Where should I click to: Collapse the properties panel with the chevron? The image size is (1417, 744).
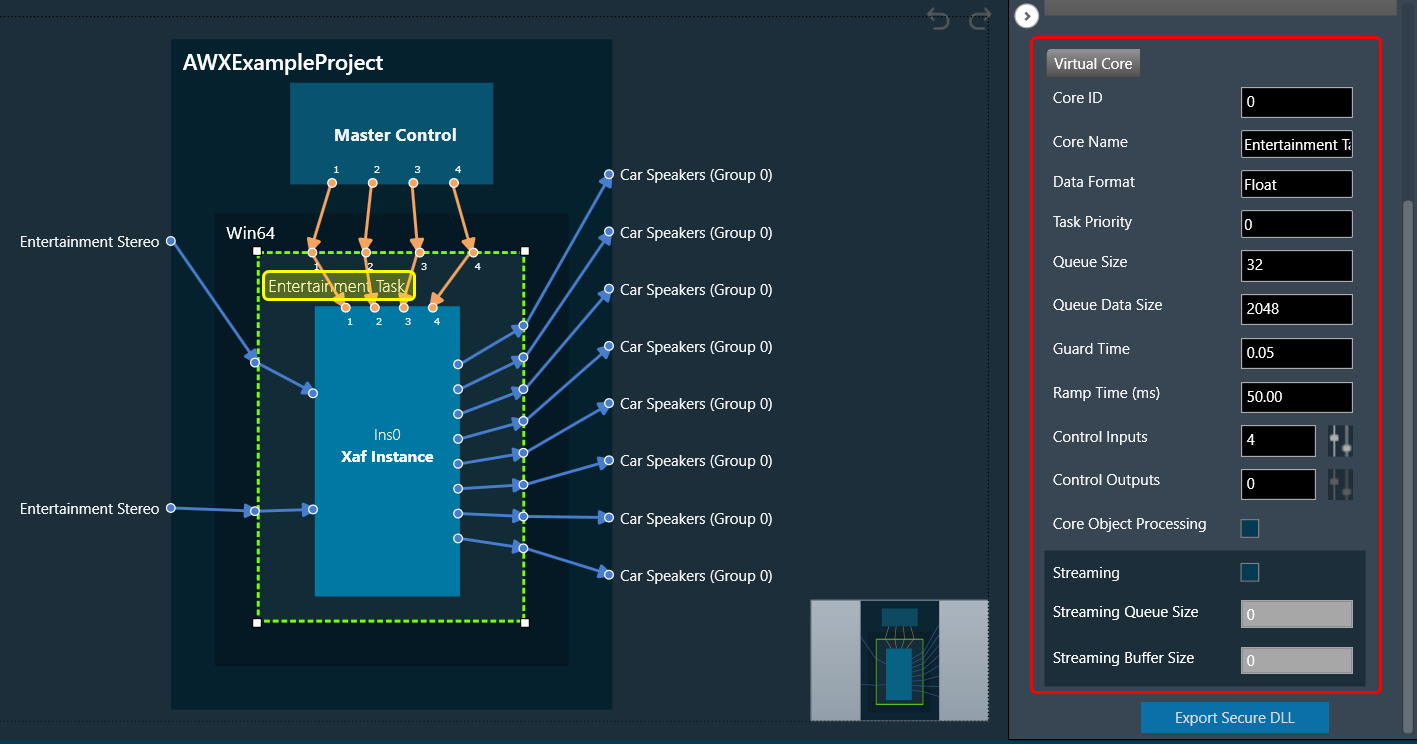1026,16
